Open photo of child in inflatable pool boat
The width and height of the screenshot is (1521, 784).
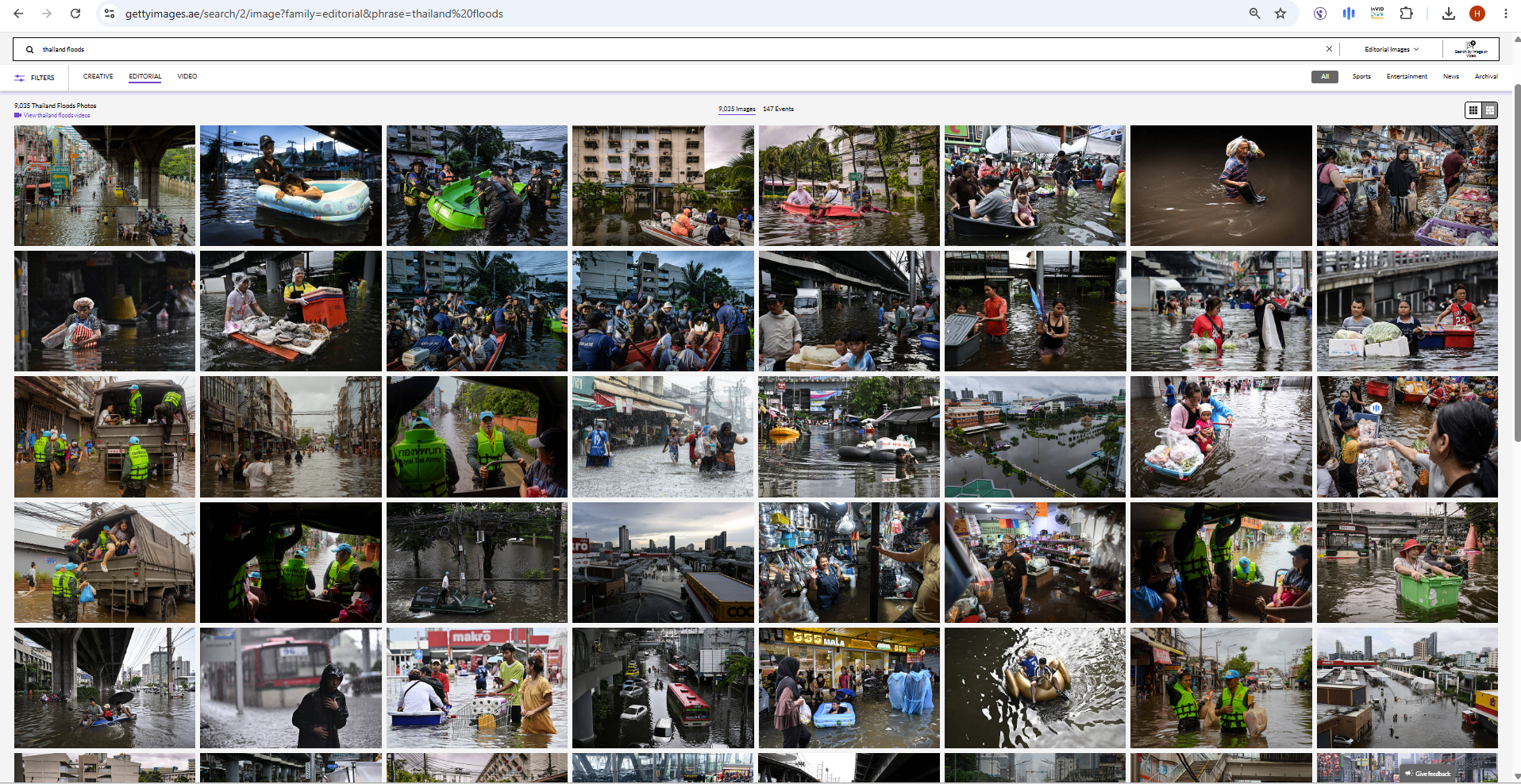click(x=291, y=186)
